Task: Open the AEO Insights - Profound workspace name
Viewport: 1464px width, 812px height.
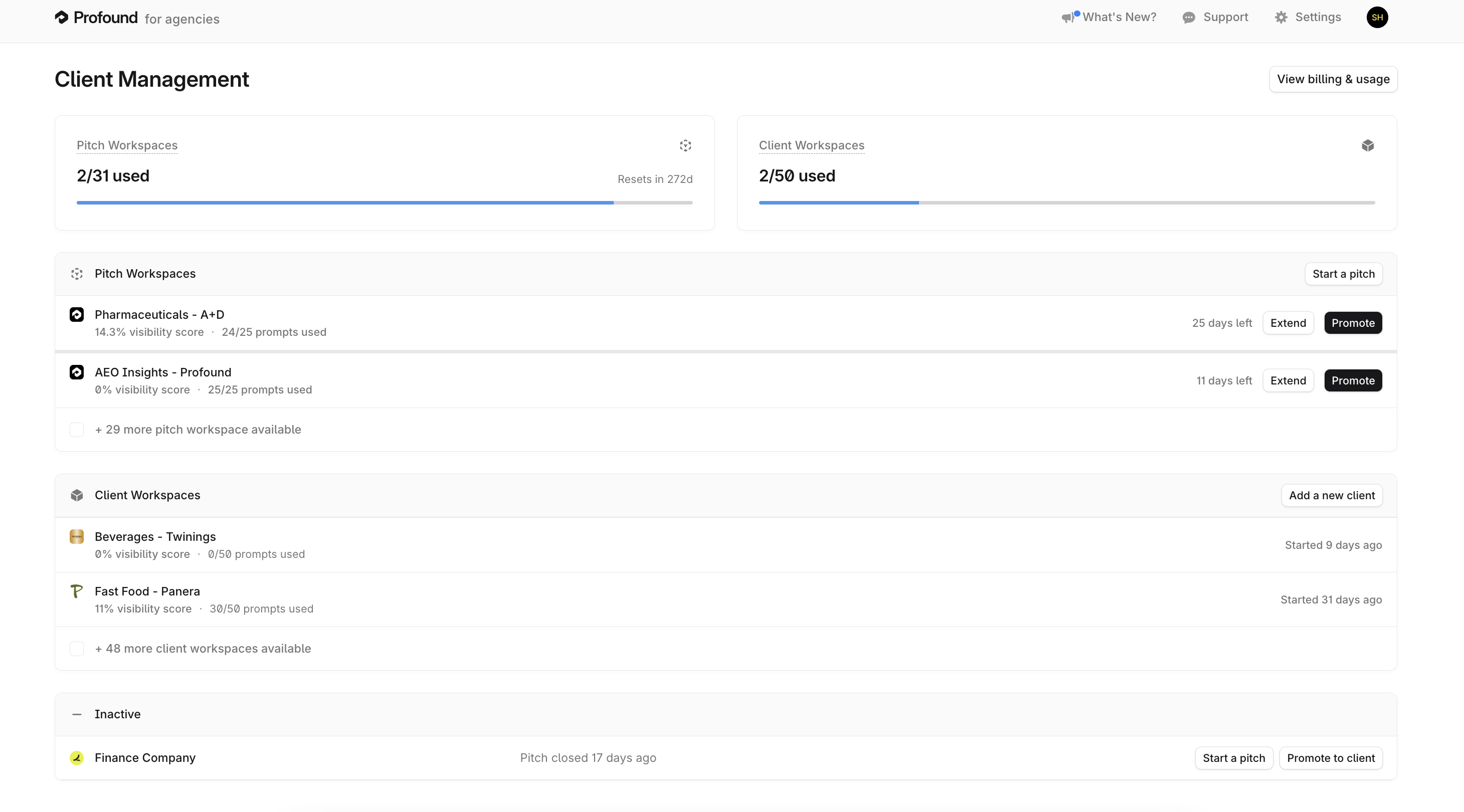Action: click(163, 372)
